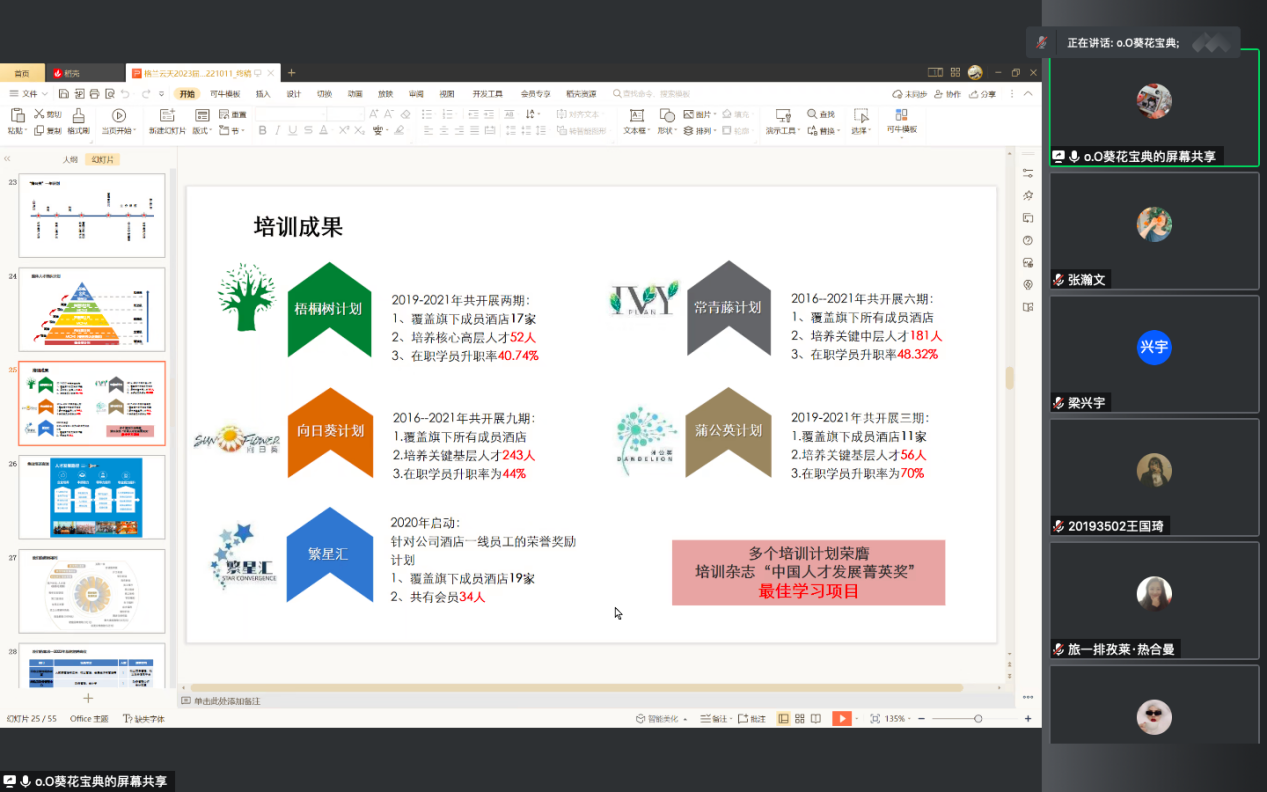Click the orange slideshow play button in status bar
Image resolution: width=1267 pixels, height=792 pixels.
[x=842, y=718]
